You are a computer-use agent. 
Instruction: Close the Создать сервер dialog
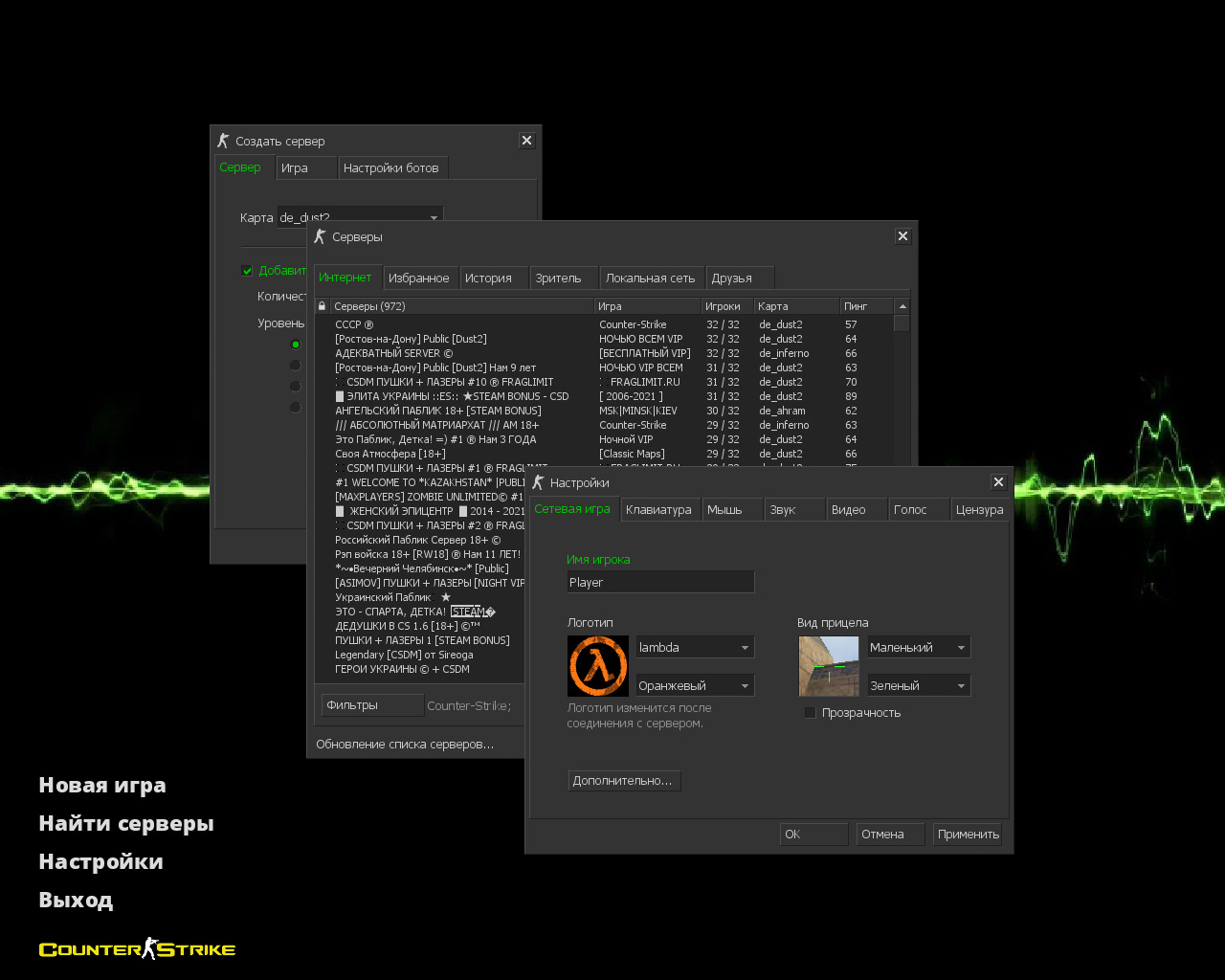click(x=526, y=141)
